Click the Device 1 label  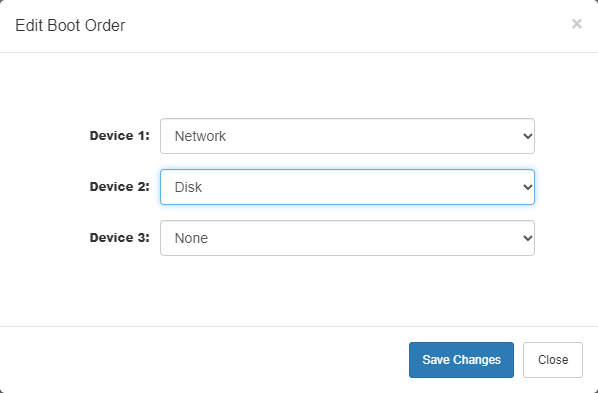[x=119, y=135]
